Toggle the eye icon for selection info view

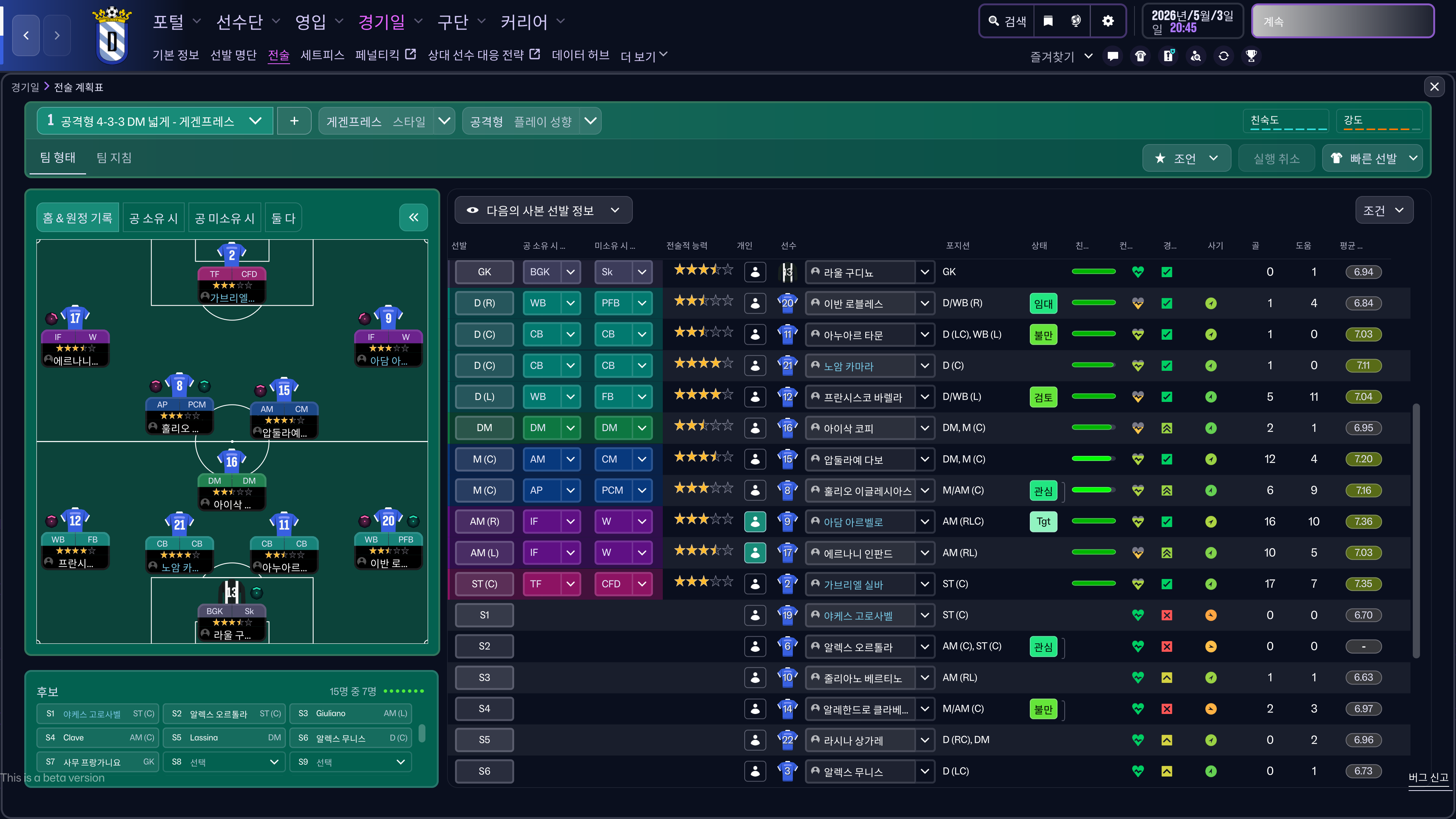click(x=472, y=210)
